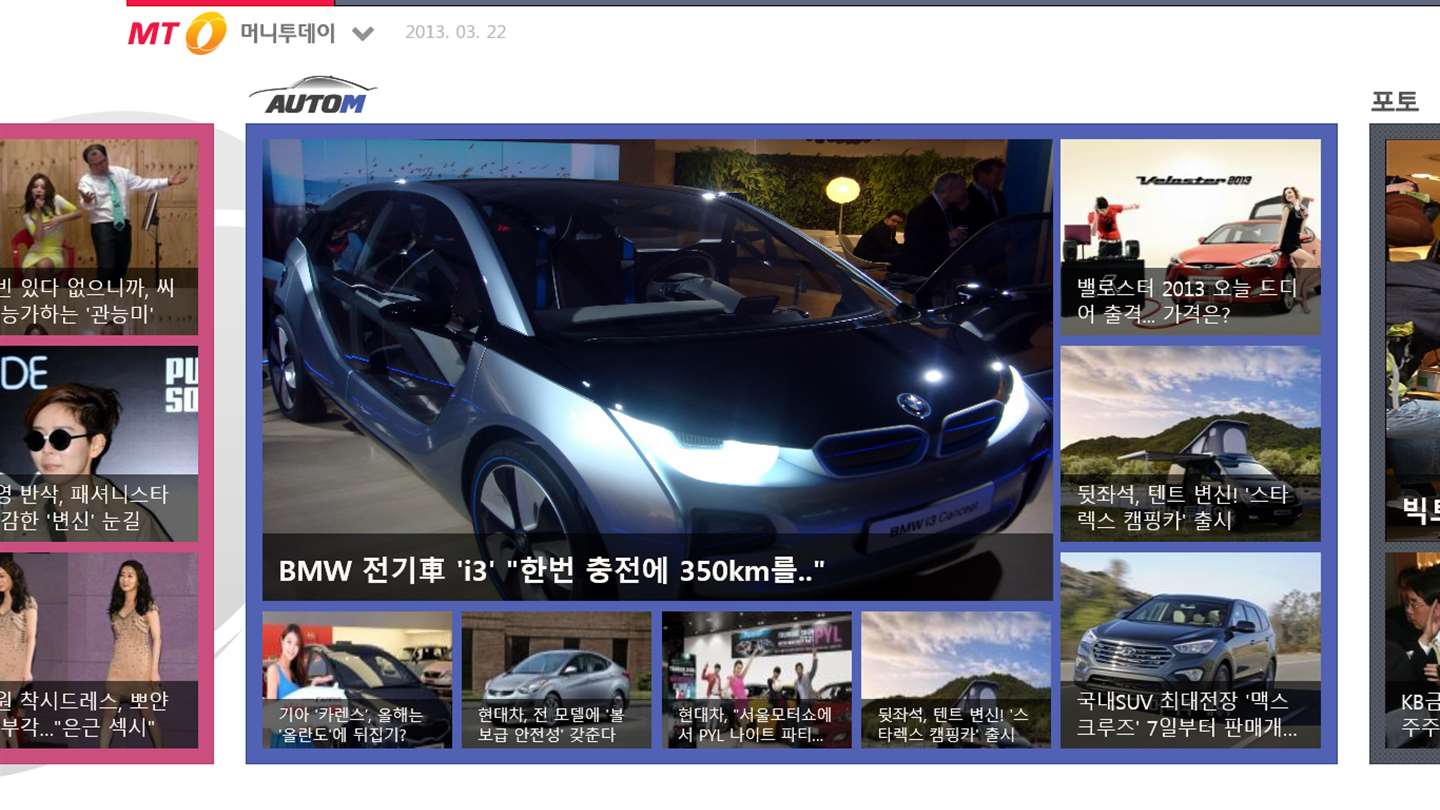Click the 머니투데이 title text
Screen dimensions: 1440x810
[288, 32]
